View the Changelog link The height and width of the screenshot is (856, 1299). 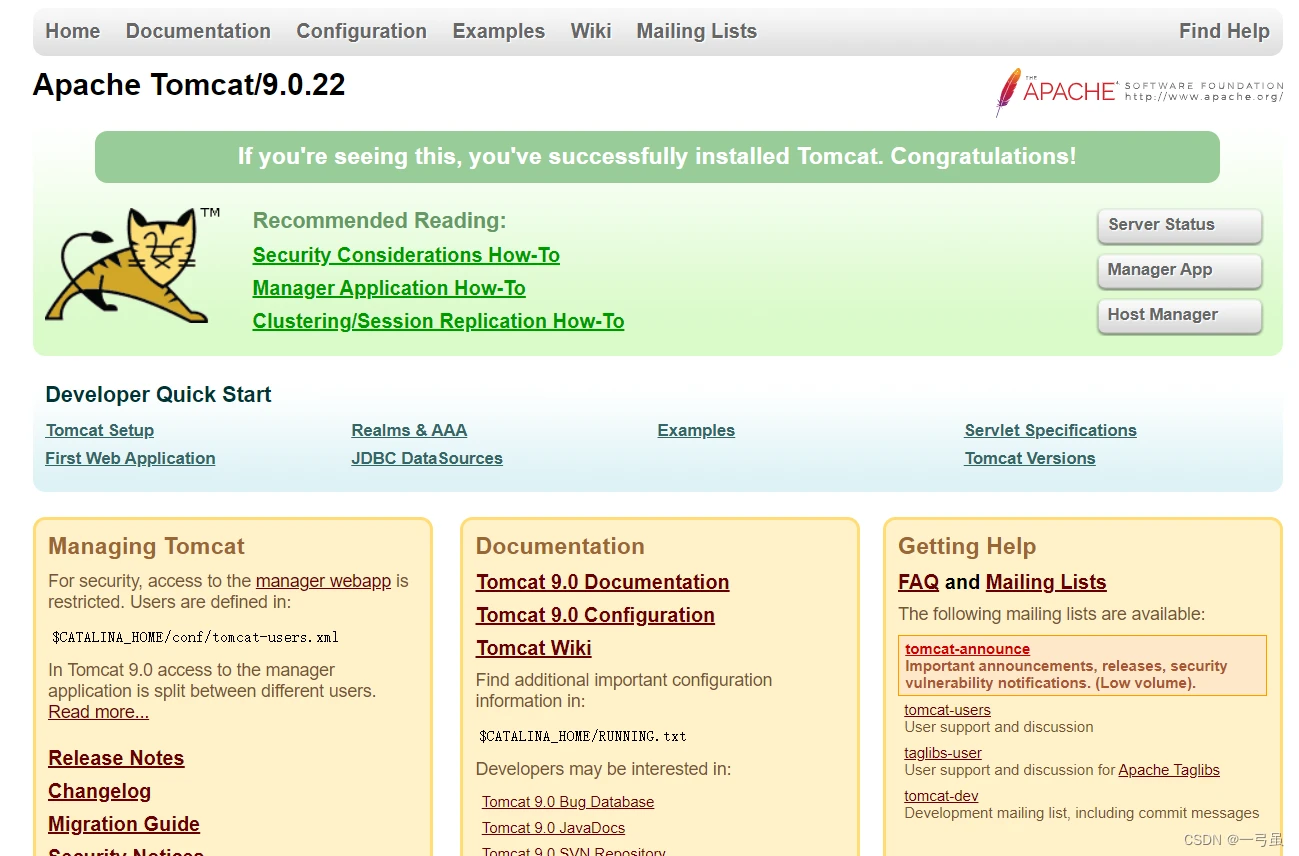99,791
